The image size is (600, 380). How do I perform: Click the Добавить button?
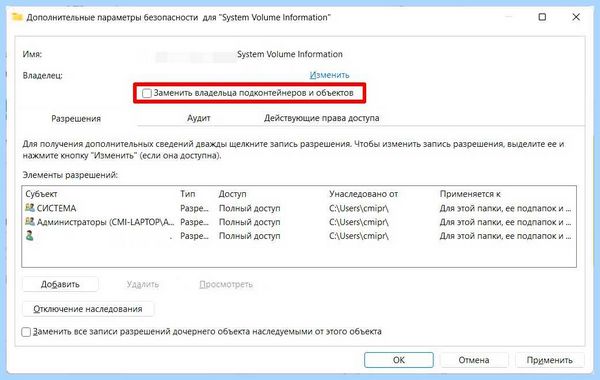[60, 284]
